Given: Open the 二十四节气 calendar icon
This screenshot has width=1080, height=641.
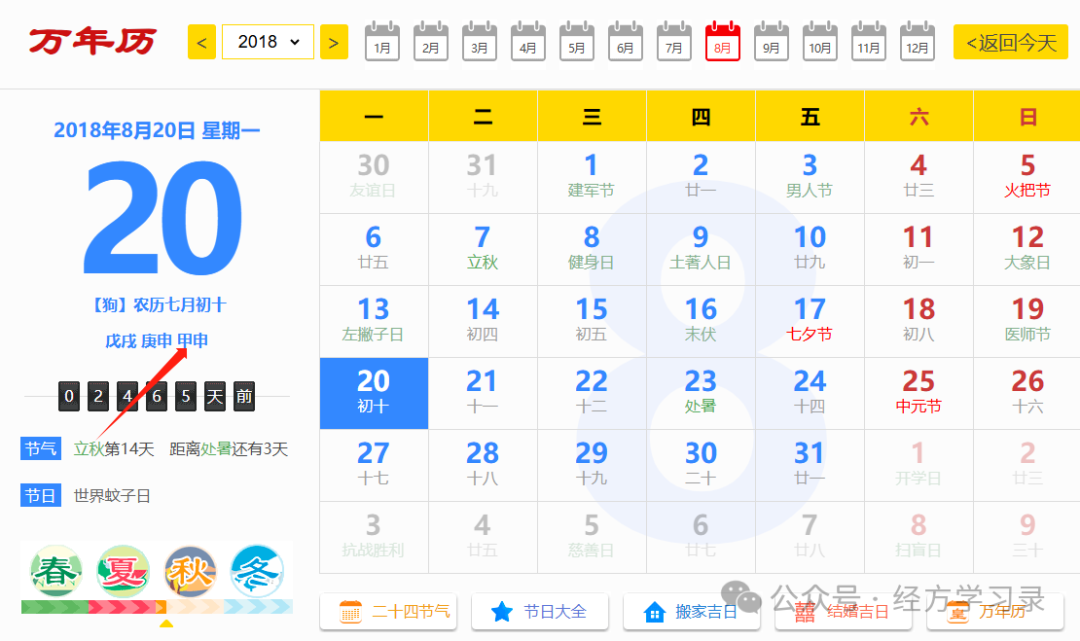Looking at the screenshot, I should 349,612.
